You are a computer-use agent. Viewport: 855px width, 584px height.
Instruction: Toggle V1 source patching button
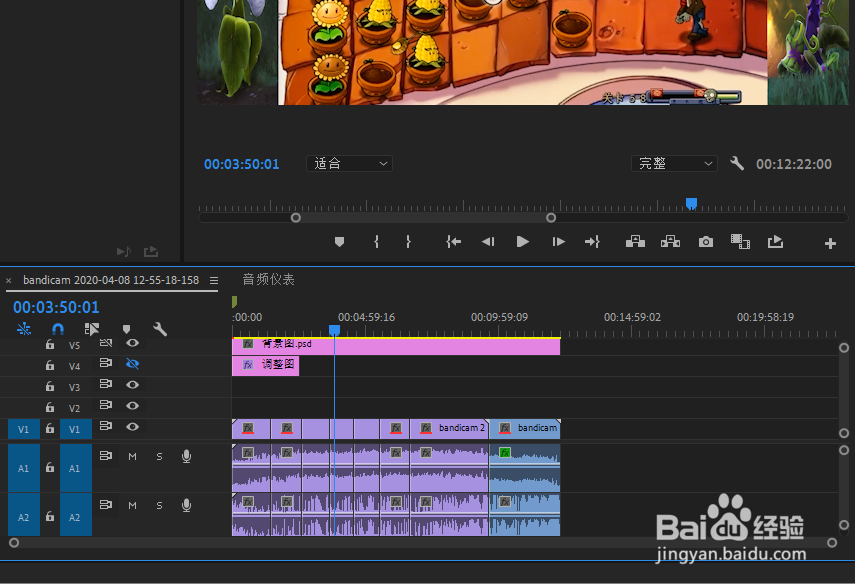coord(23,429)
